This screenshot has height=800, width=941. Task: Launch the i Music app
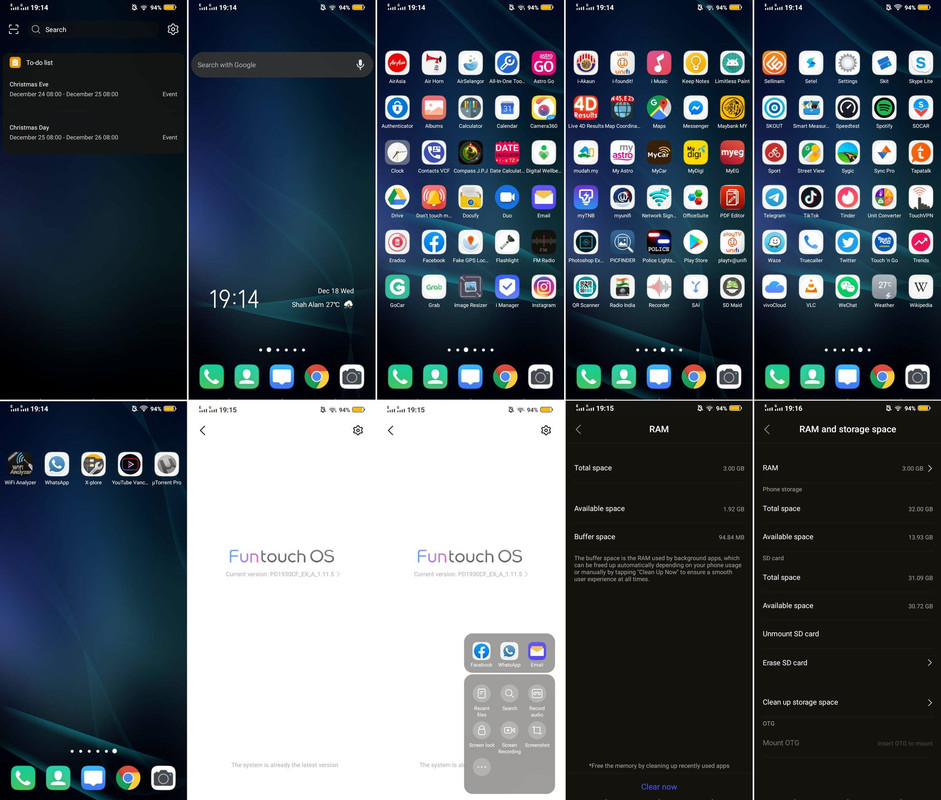(659, 63)
